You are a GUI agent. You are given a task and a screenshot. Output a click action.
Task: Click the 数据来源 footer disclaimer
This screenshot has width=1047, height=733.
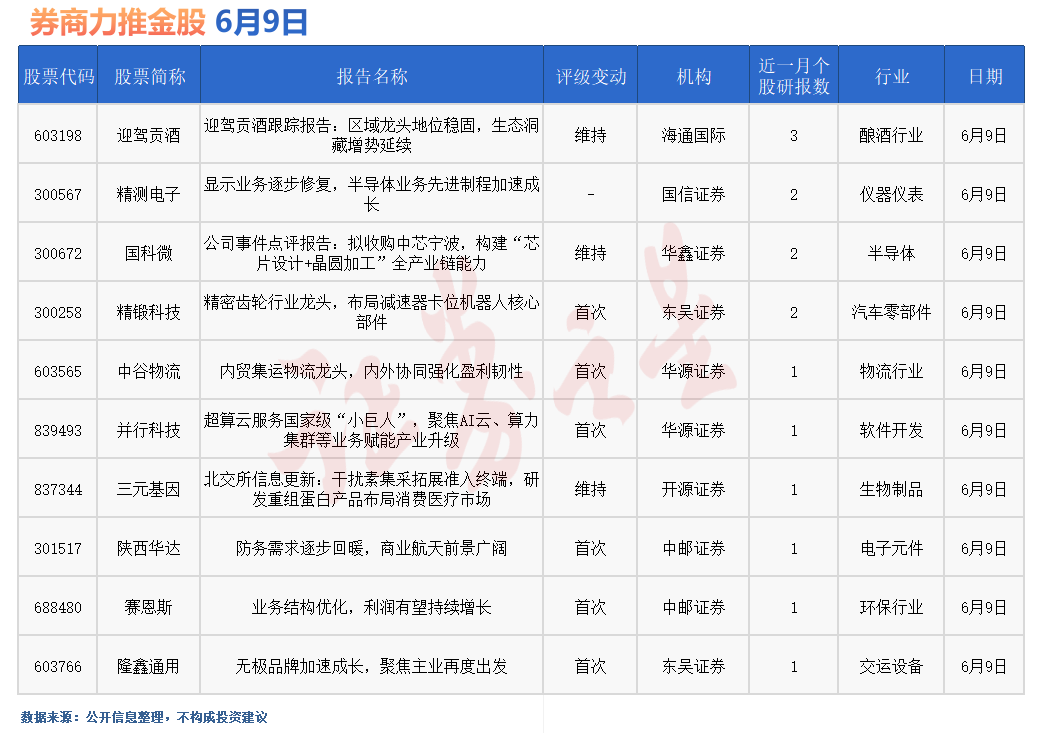click(144, 717)
